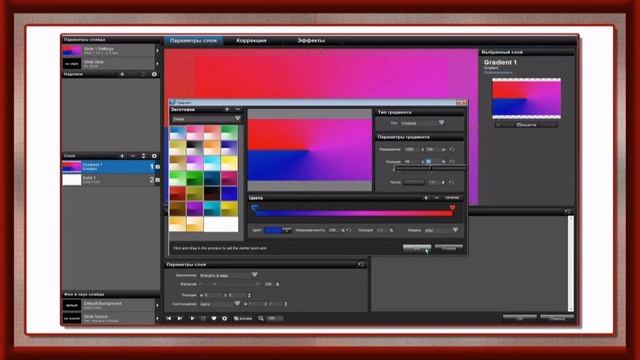Choose the cyan gradient preset
The width and height of the screenshot is (640, 360).
212,163
